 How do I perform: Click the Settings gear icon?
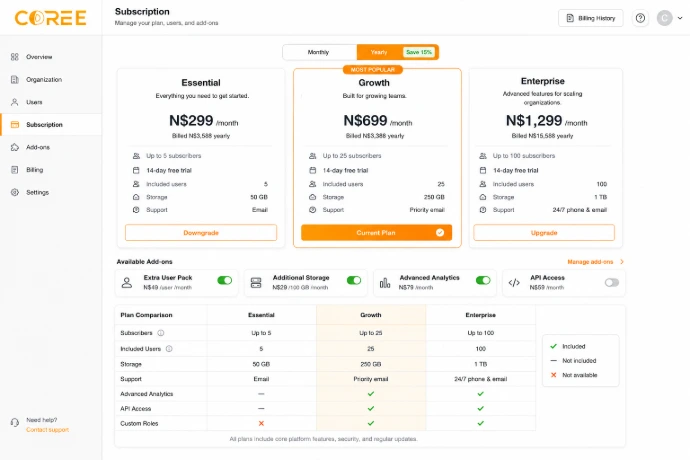click(15, 192)
